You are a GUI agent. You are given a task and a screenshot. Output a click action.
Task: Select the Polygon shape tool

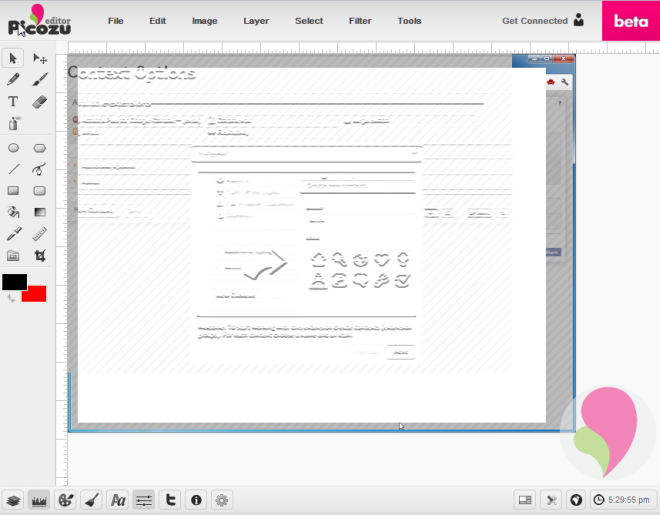(40, 148)
